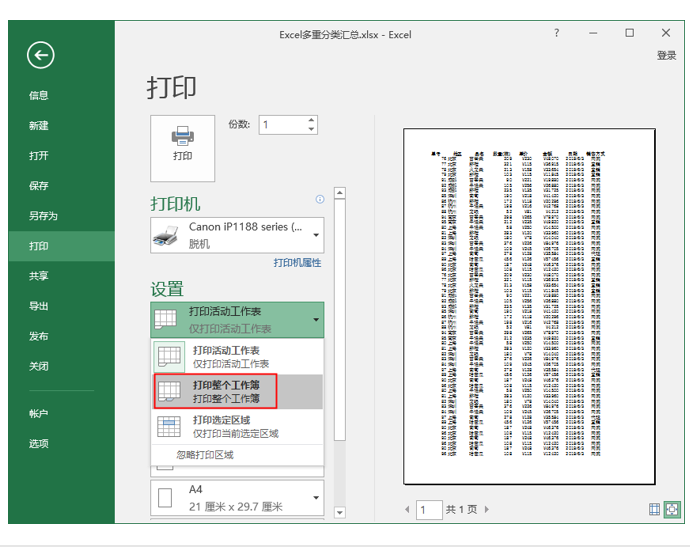Select 关闭 in the sidebar
Image resolution: width=690 pixels, height=547 pixels.
pos(39,366)
